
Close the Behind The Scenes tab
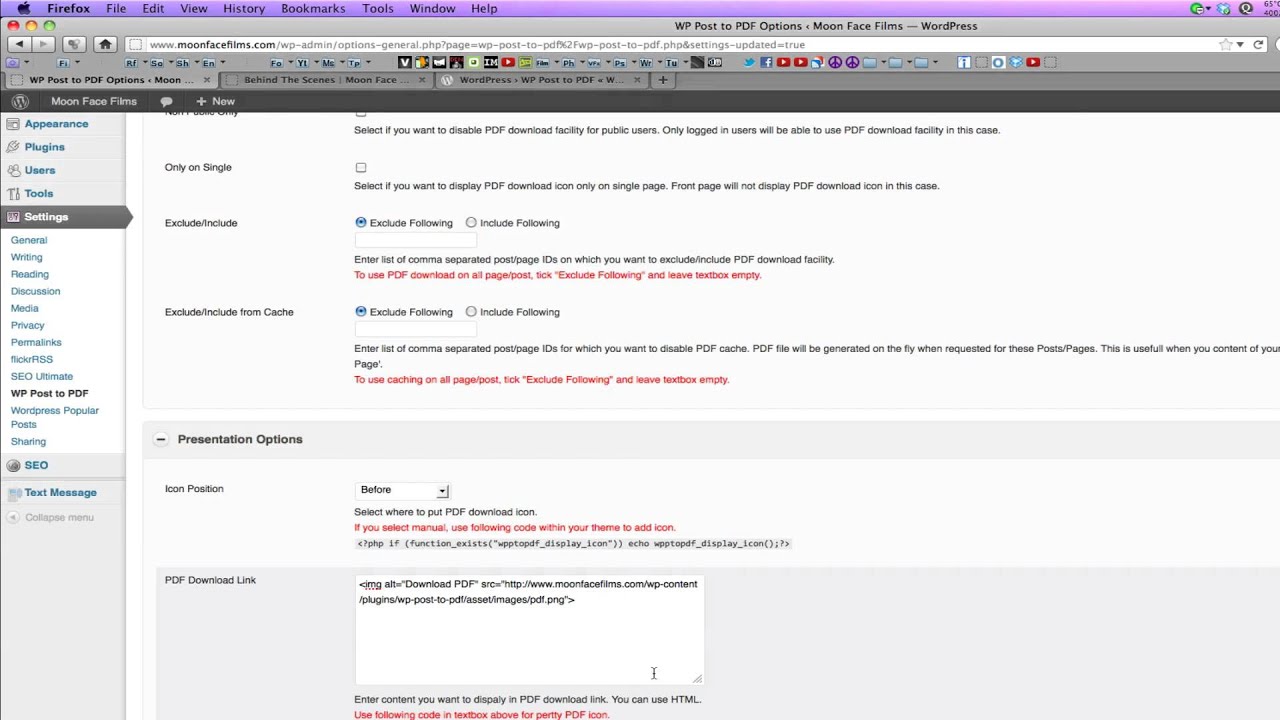422,80
